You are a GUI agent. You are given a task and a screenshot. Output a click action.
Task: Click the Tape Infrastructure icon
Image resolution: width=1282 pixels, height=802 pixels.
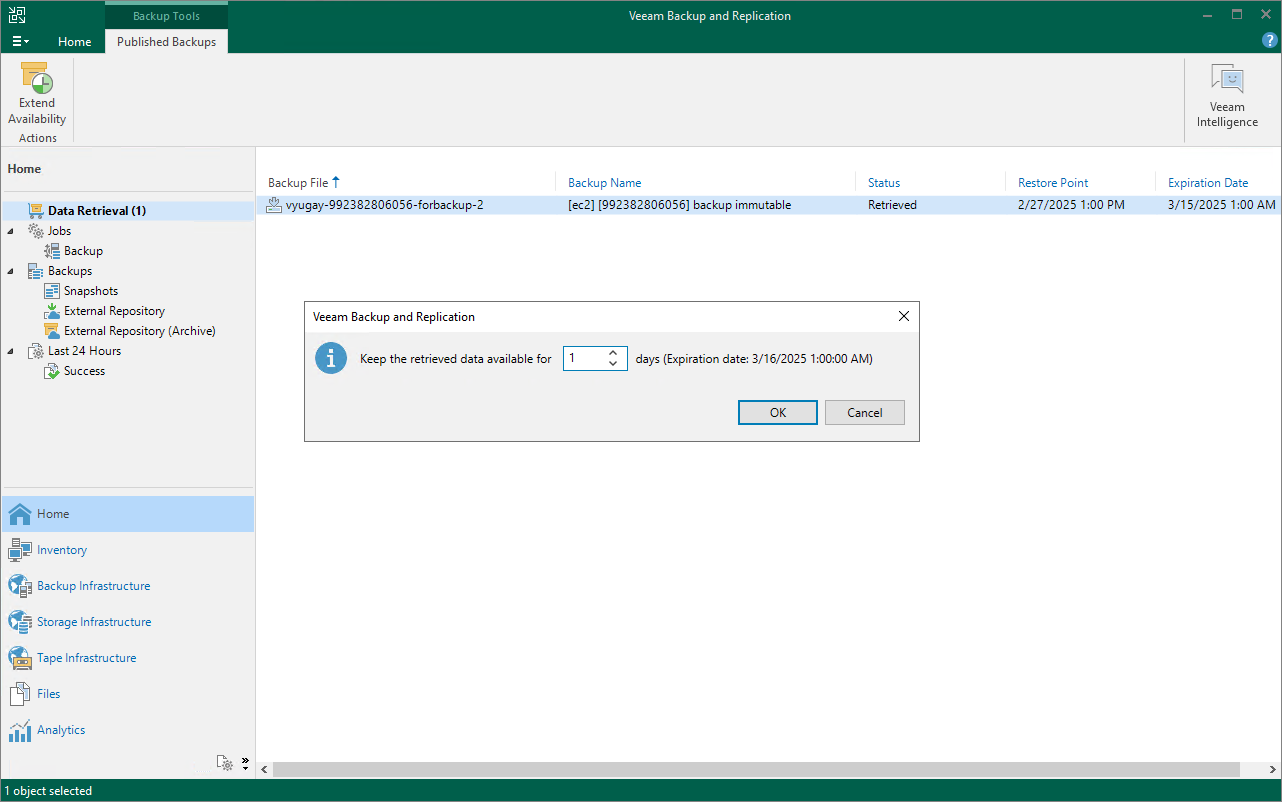pos(20,658)
